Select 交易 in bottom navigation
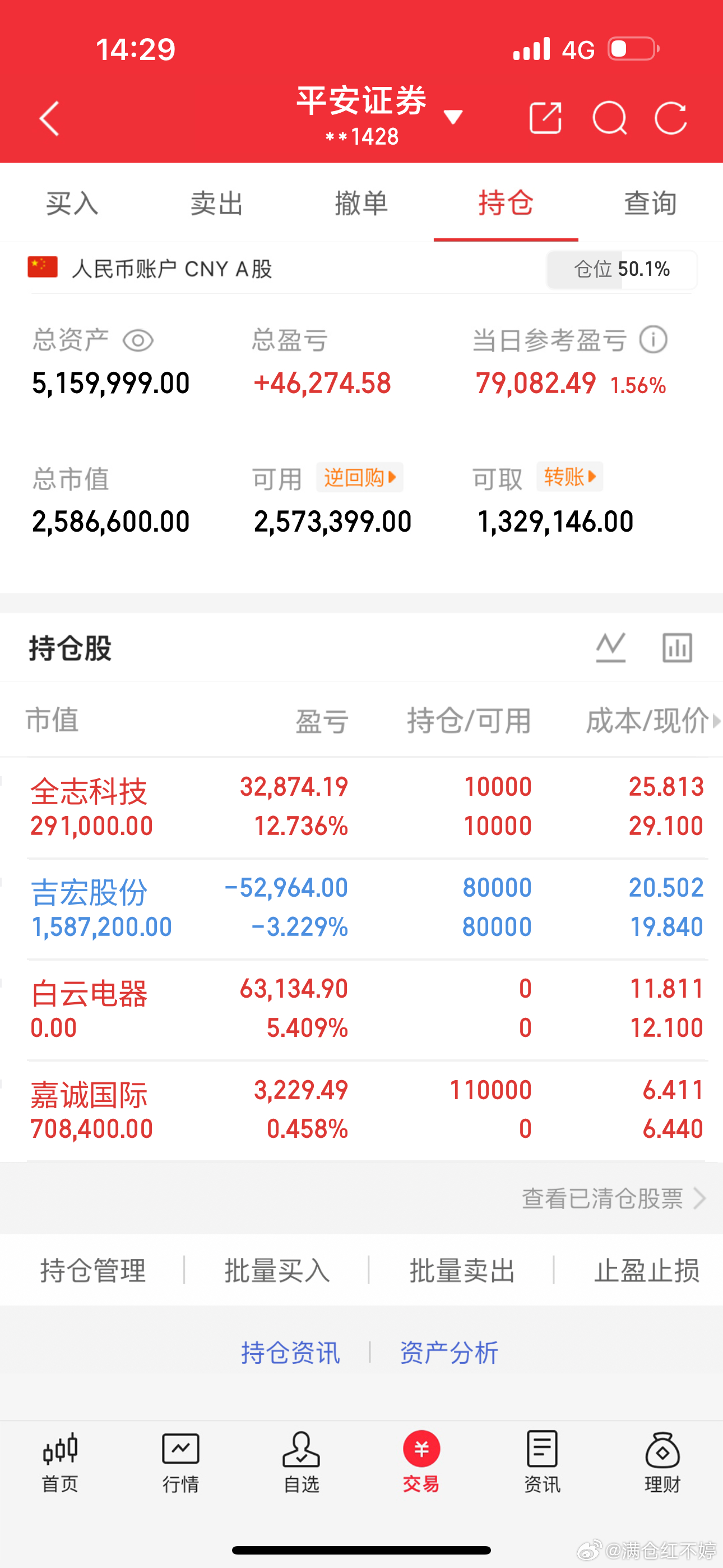Viewport: 723px width, 1568px height. [x=421, y=1462]
